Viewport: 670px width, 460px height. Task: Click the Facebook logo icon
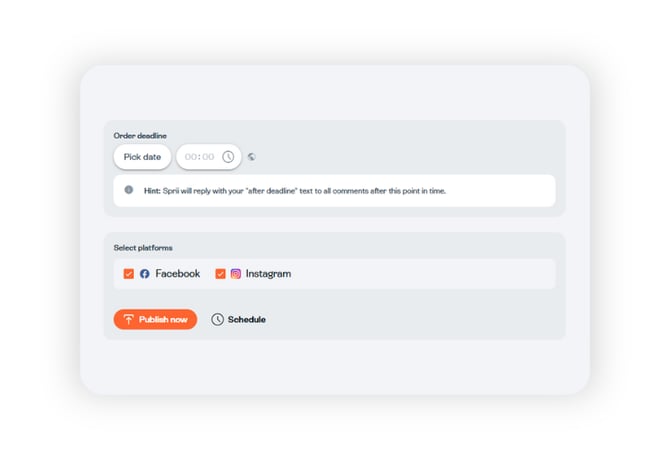(x=145, y=274)
